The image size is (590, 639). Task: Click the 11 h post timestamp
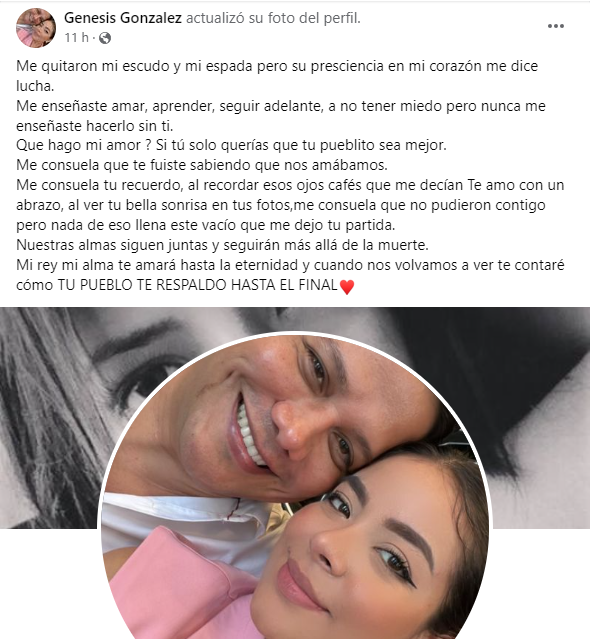pyautogui.click(x=77, y=38)
